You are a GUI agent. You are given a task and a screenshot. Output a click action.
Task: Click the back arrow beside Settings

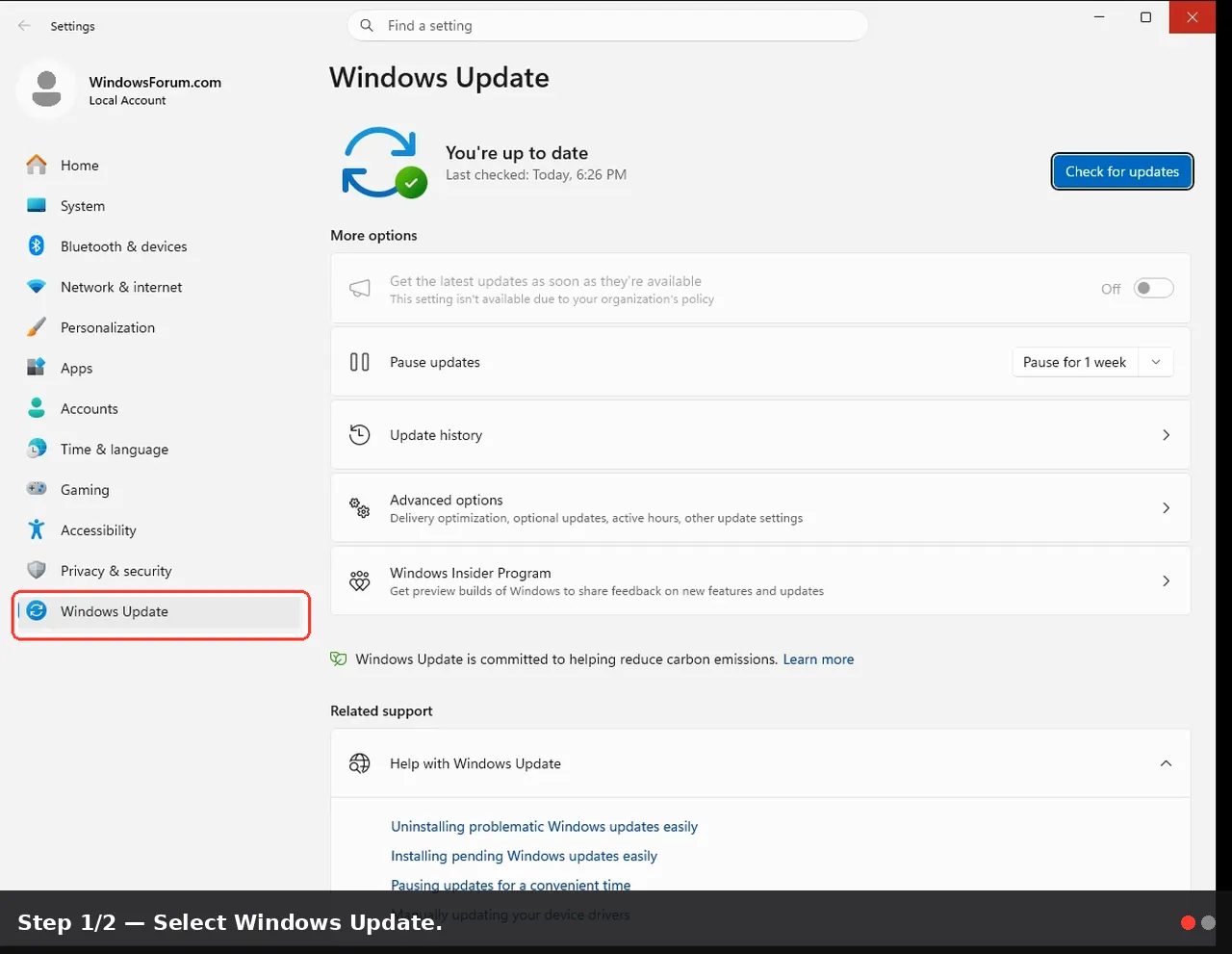24,26
